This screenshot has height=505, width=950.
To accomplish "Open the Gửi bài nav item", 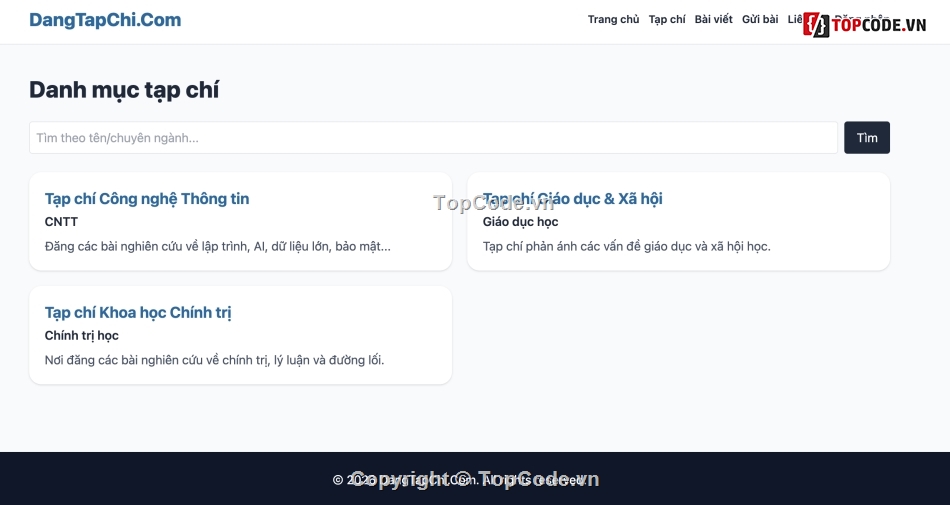I will (x=760, y=19).
